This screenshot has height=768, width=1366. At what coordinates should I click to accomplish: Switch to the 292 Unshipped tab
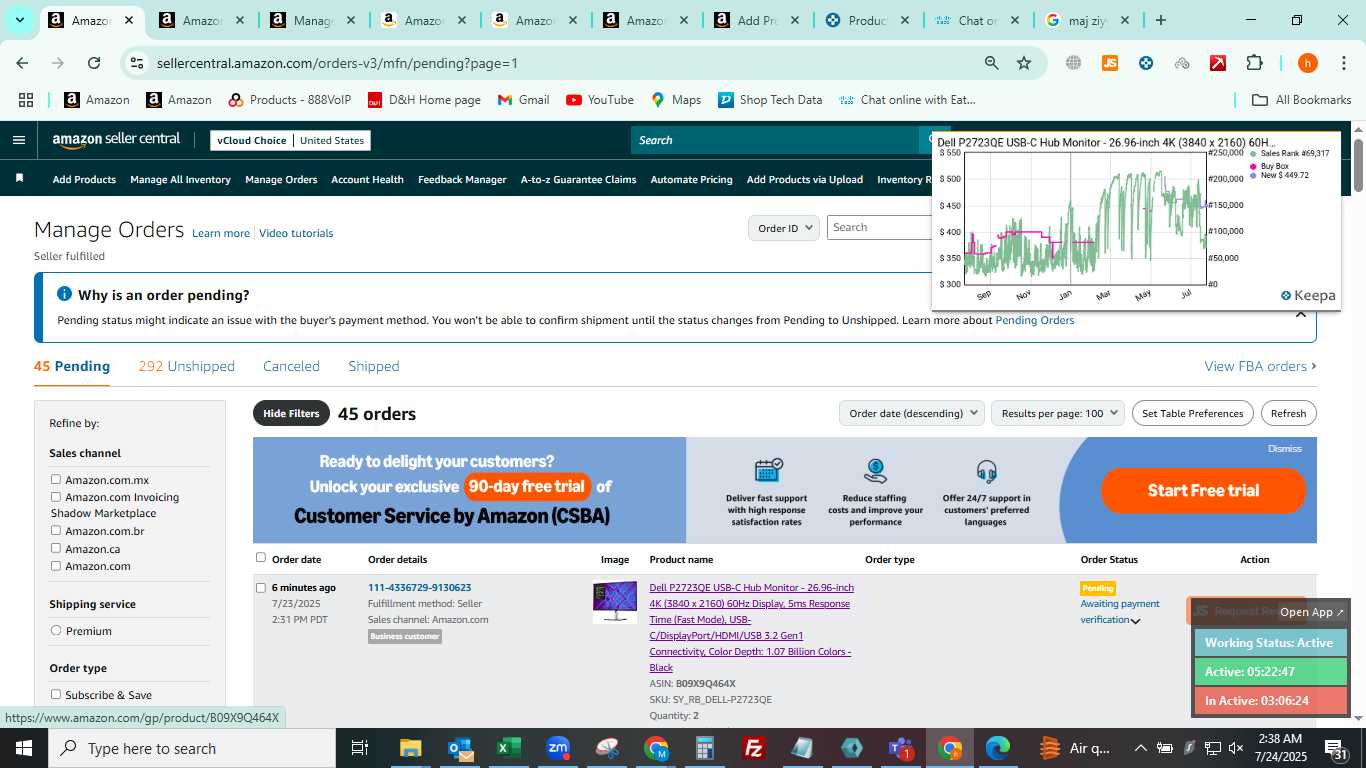coord(186,366)
